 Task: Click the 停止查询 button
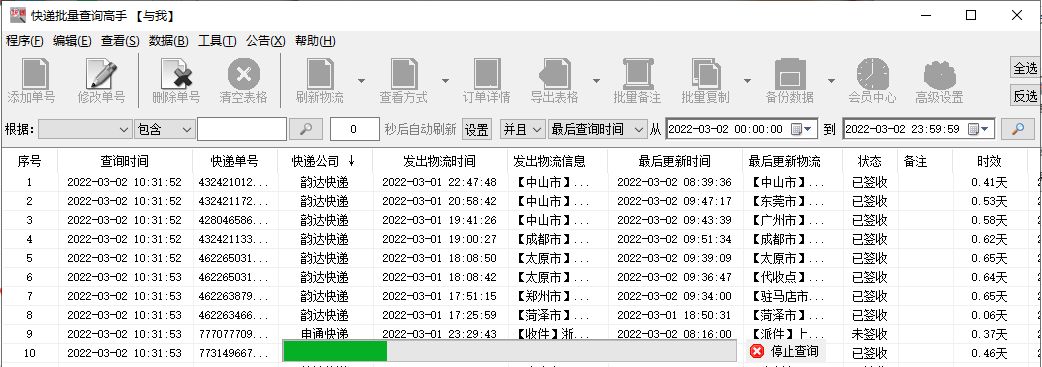coord(785,351)
